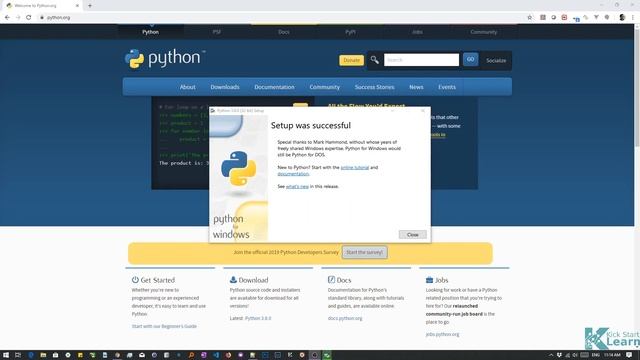
Task: Click the python logo on the website
Action: 165,59
